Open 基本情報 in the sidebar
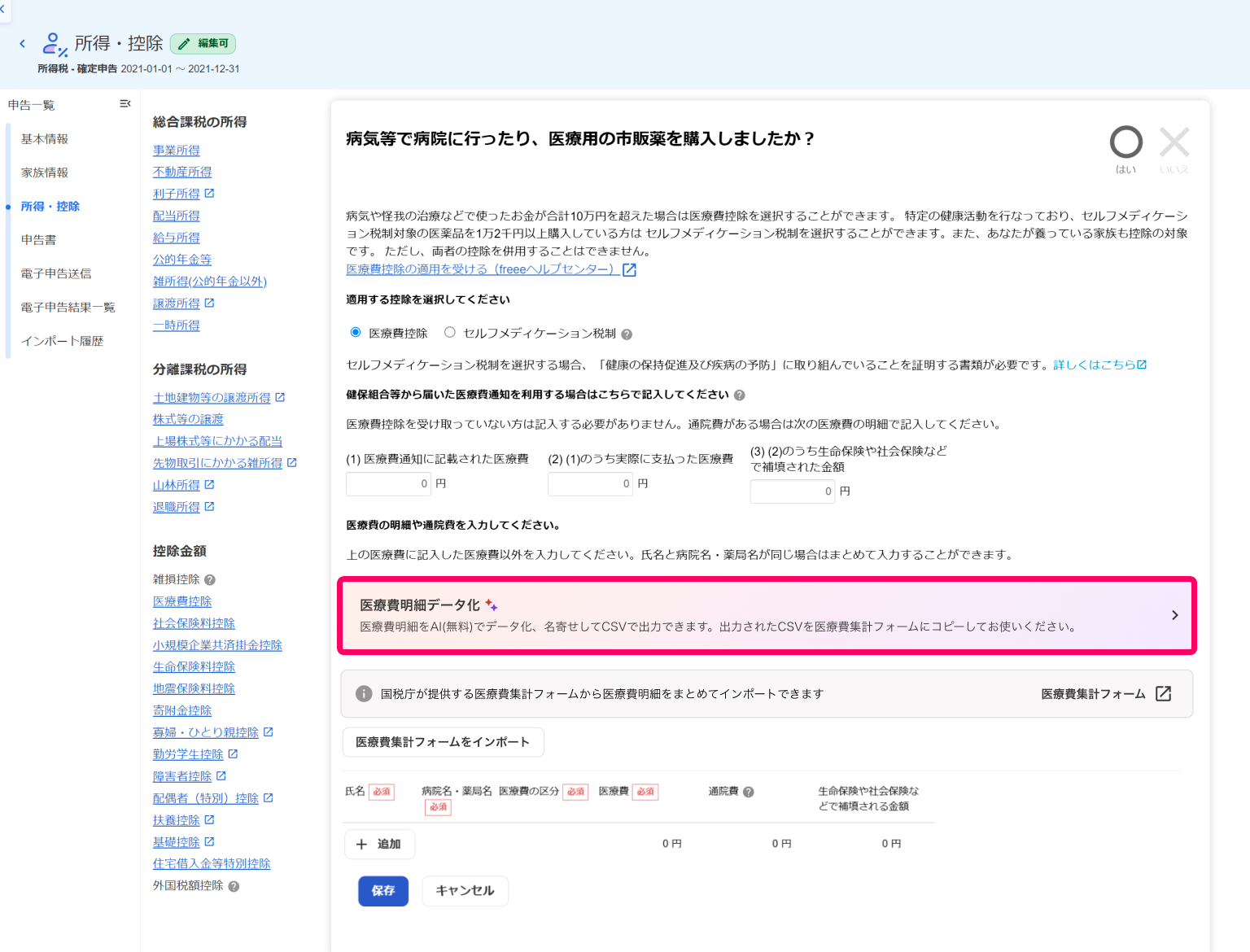This screenshot has height=952, width=1250. (x=45, y=139)
